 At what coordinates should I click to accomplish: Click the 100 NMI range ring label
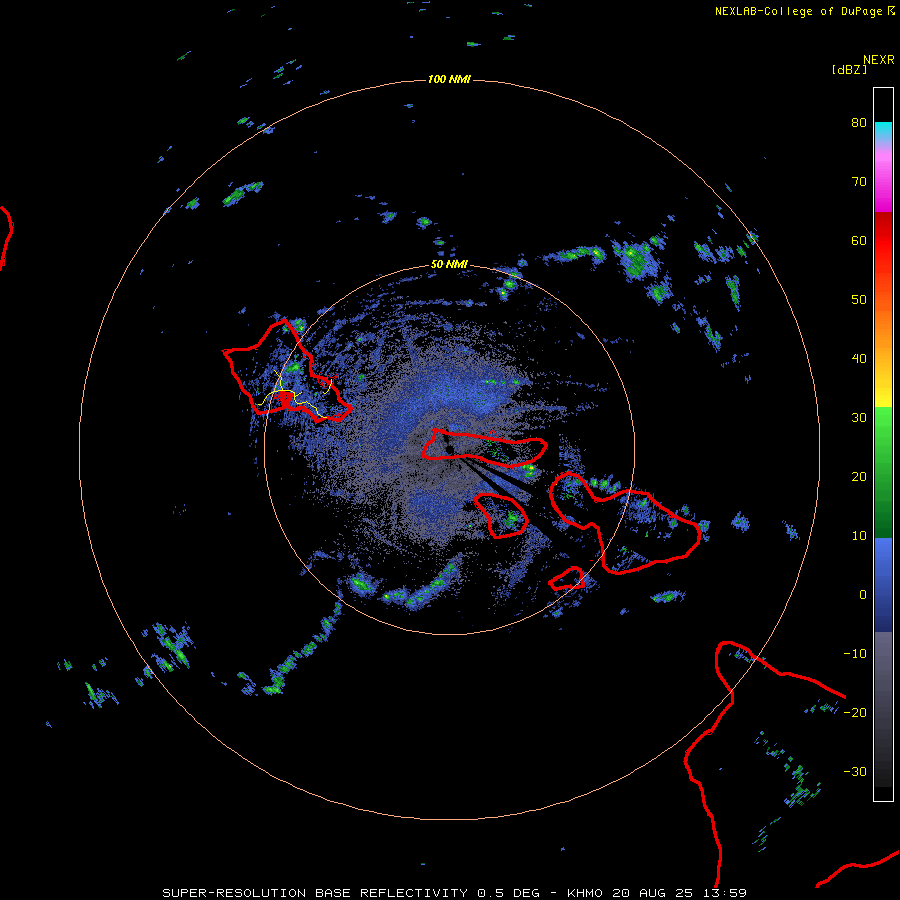tap(449, 79)
